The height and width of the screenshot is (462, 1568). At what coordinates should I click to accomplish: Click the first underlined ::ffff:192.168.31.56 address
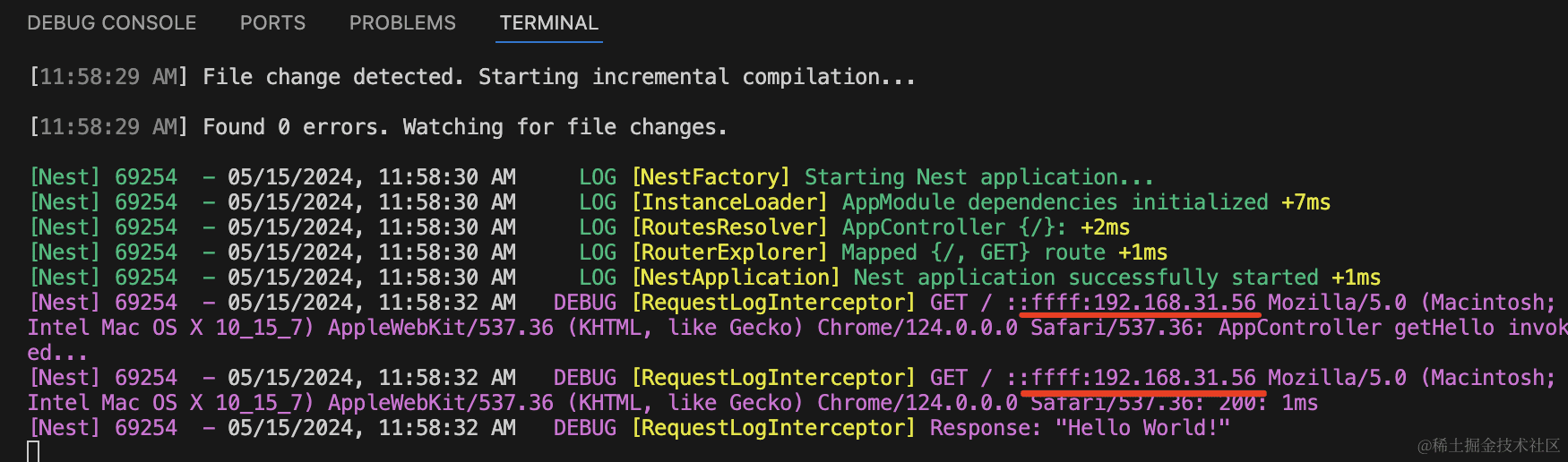coord(1133,303)
